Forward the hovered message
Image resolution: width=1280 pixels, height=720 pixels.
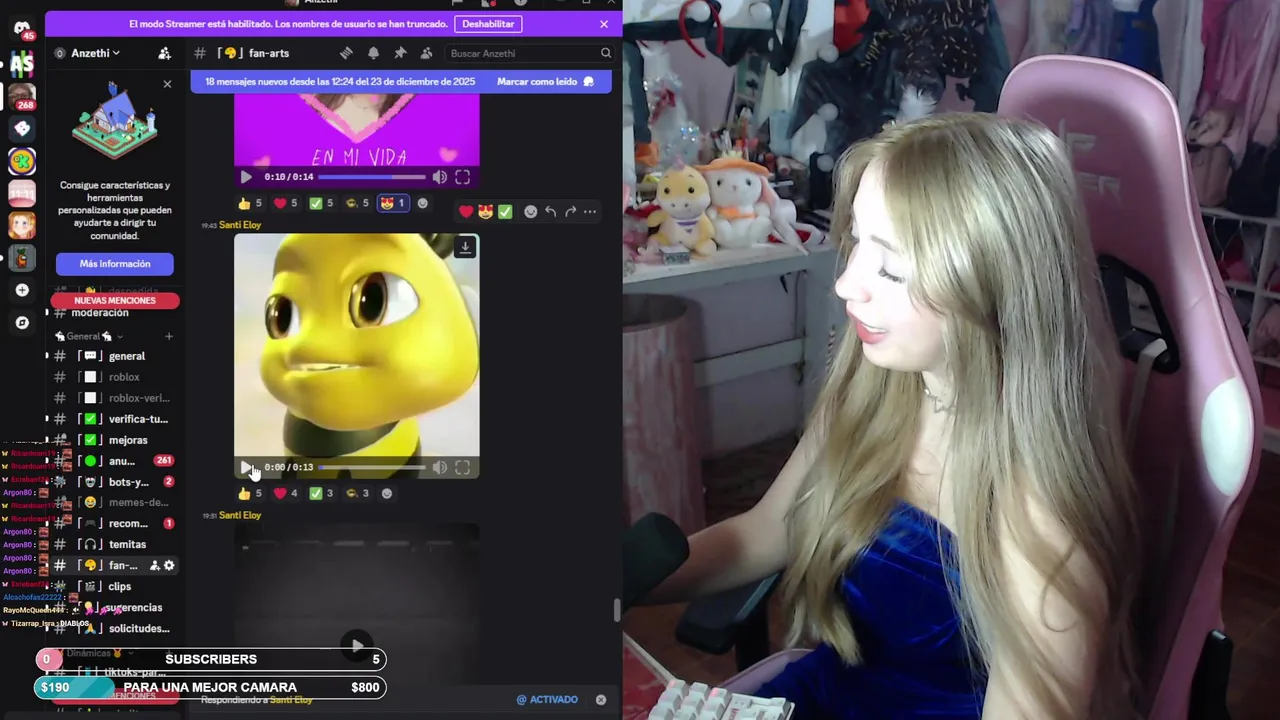pos(570,211)
